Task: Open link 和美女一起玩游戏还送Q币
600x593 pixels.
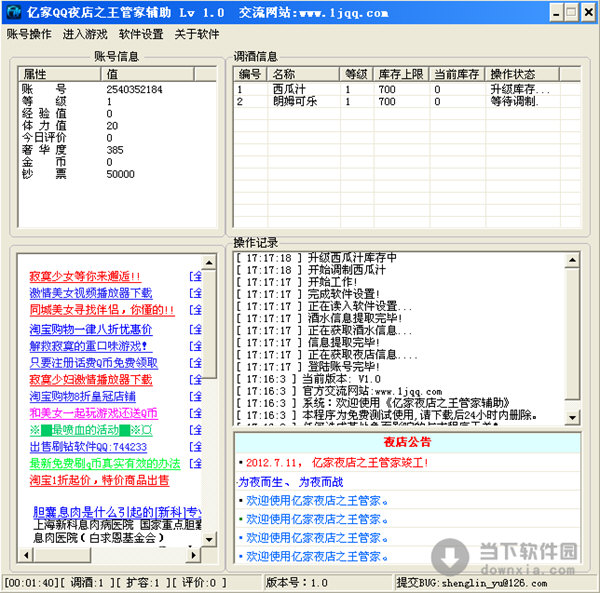Action: 93,413
